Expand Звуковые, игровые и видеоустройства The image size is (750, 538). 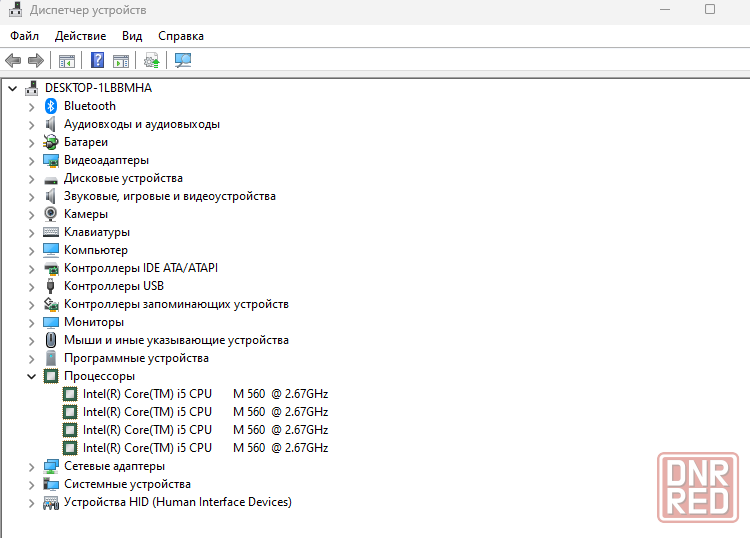[x=32, y=197]
